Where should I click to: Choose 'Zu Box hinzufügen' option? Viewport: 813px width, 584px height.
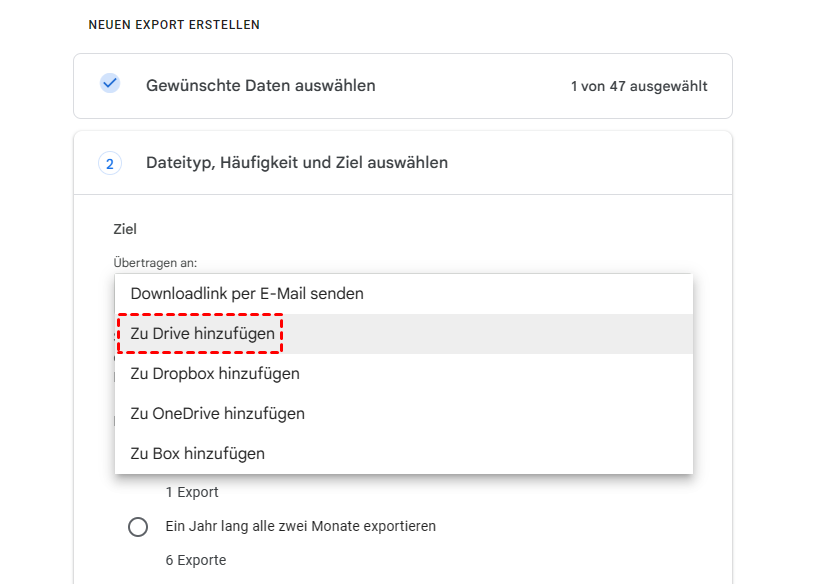[197, 454]
